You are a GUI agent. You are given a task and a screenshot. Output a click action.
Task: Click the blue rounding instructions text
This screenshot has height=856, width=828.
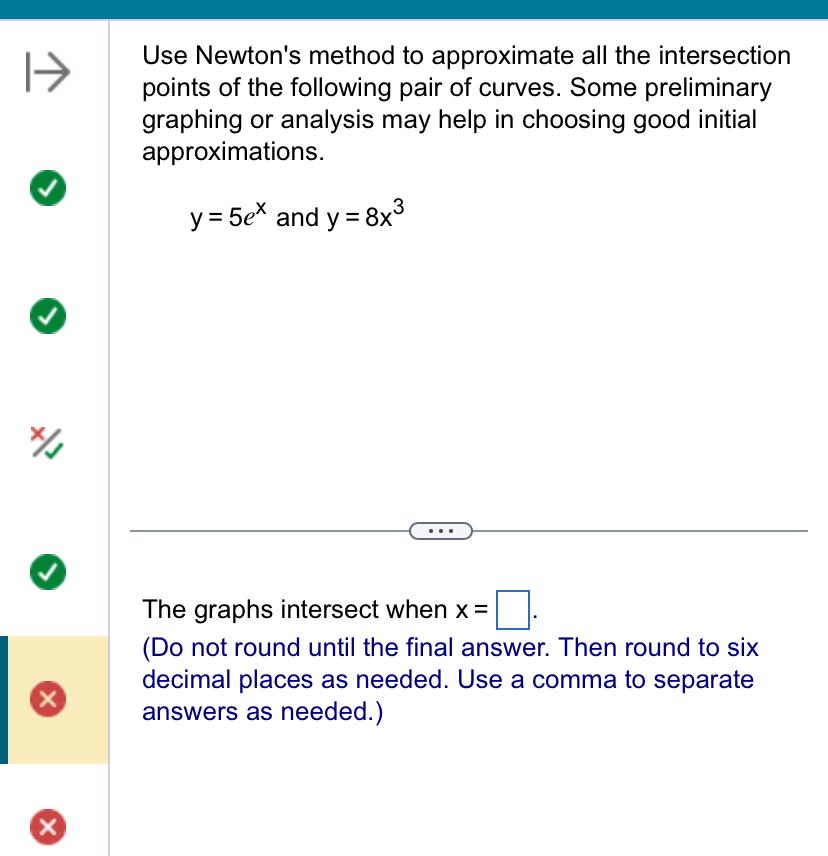tap(450, 679)
